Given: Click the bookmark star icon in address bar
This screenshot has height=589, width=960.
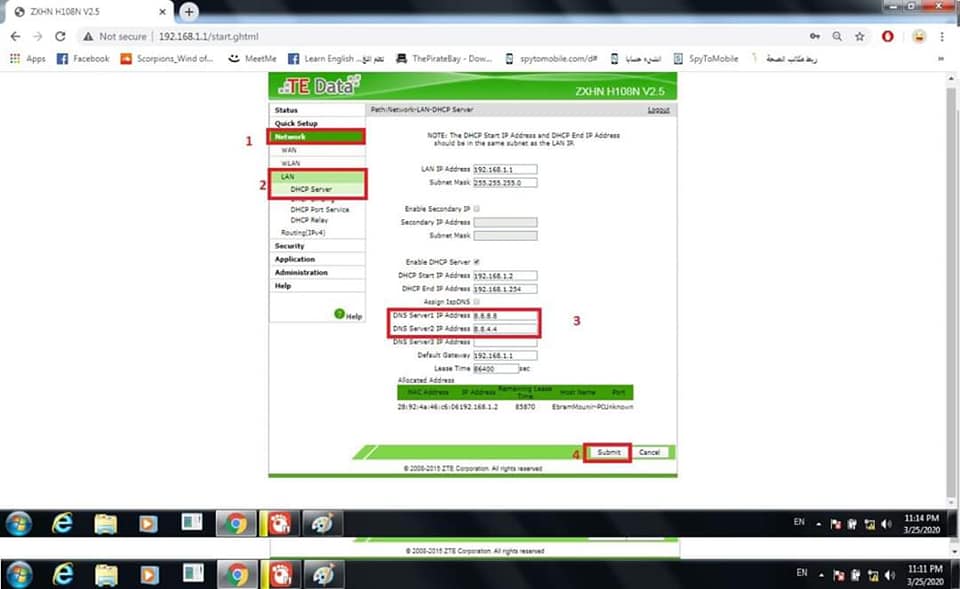Looking at the screenshot, I should [x=859, y=36].
